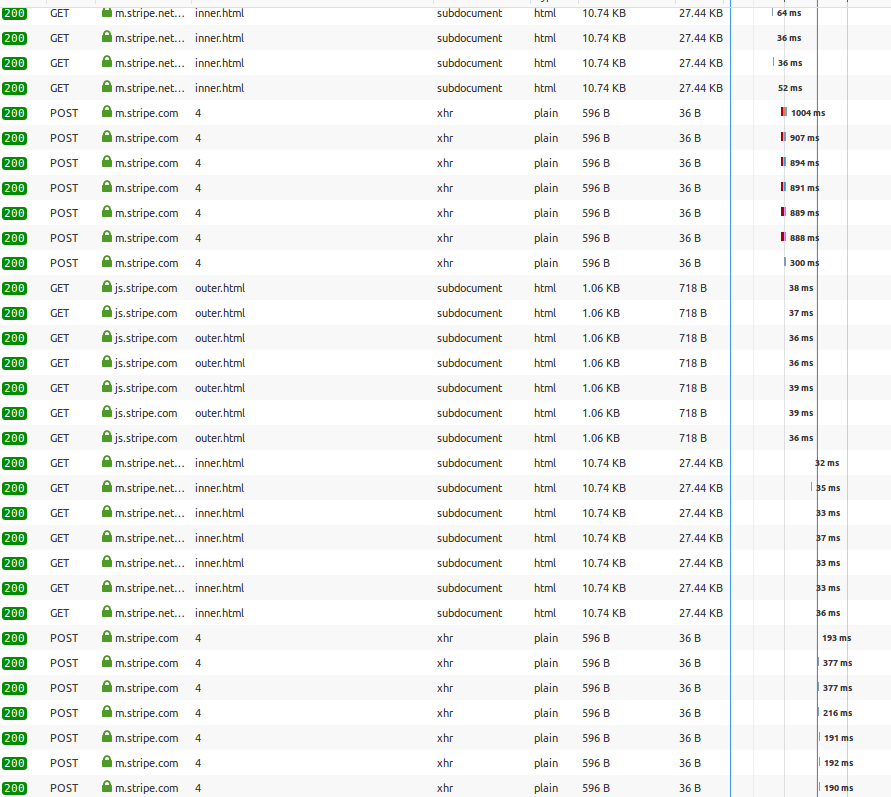The width and height of the screenshot is (891, 797).
Task: Click the 200 status badge in the 1004 ms row
Action: (x=14, y=113)
